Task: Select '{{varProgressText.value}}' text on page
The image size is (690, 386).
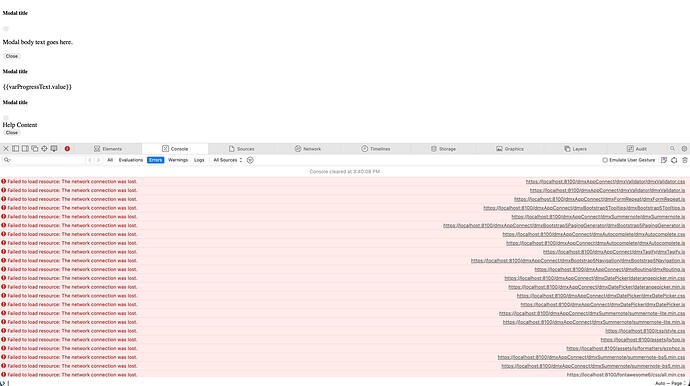Action: [37, 87]
